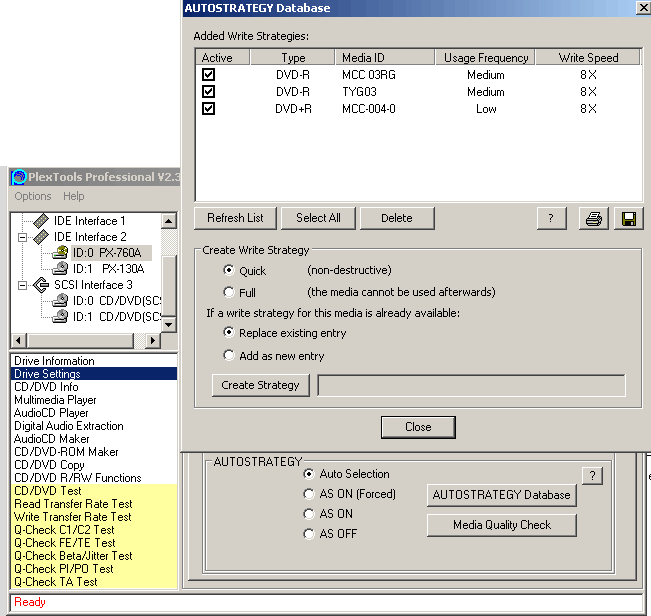Choose Add as new entry option
The image size is (651, 616).
229,355
